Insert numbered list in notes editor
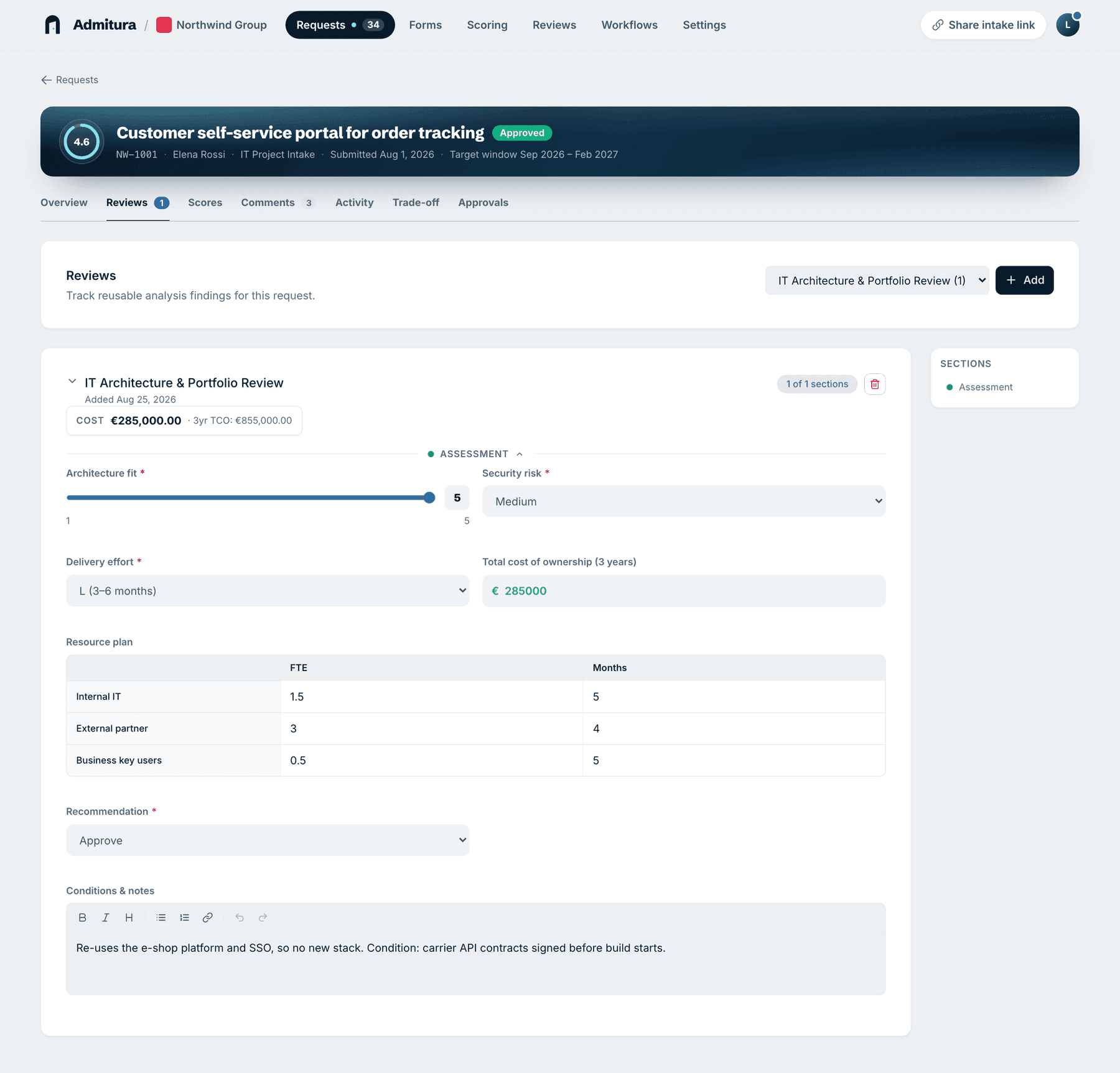Screen dimensions: 1120x1073 pos(185,917)
